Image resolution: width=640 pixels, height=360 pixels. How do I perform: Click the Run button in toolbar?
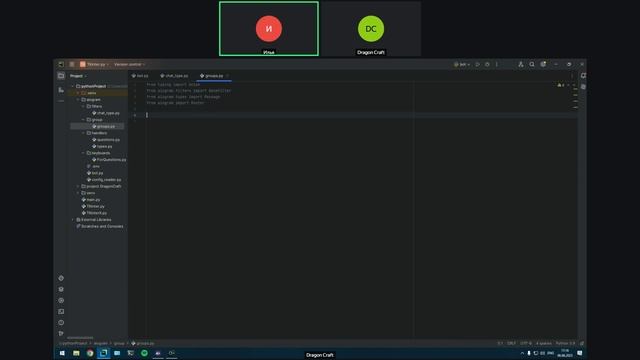point(478,64)
